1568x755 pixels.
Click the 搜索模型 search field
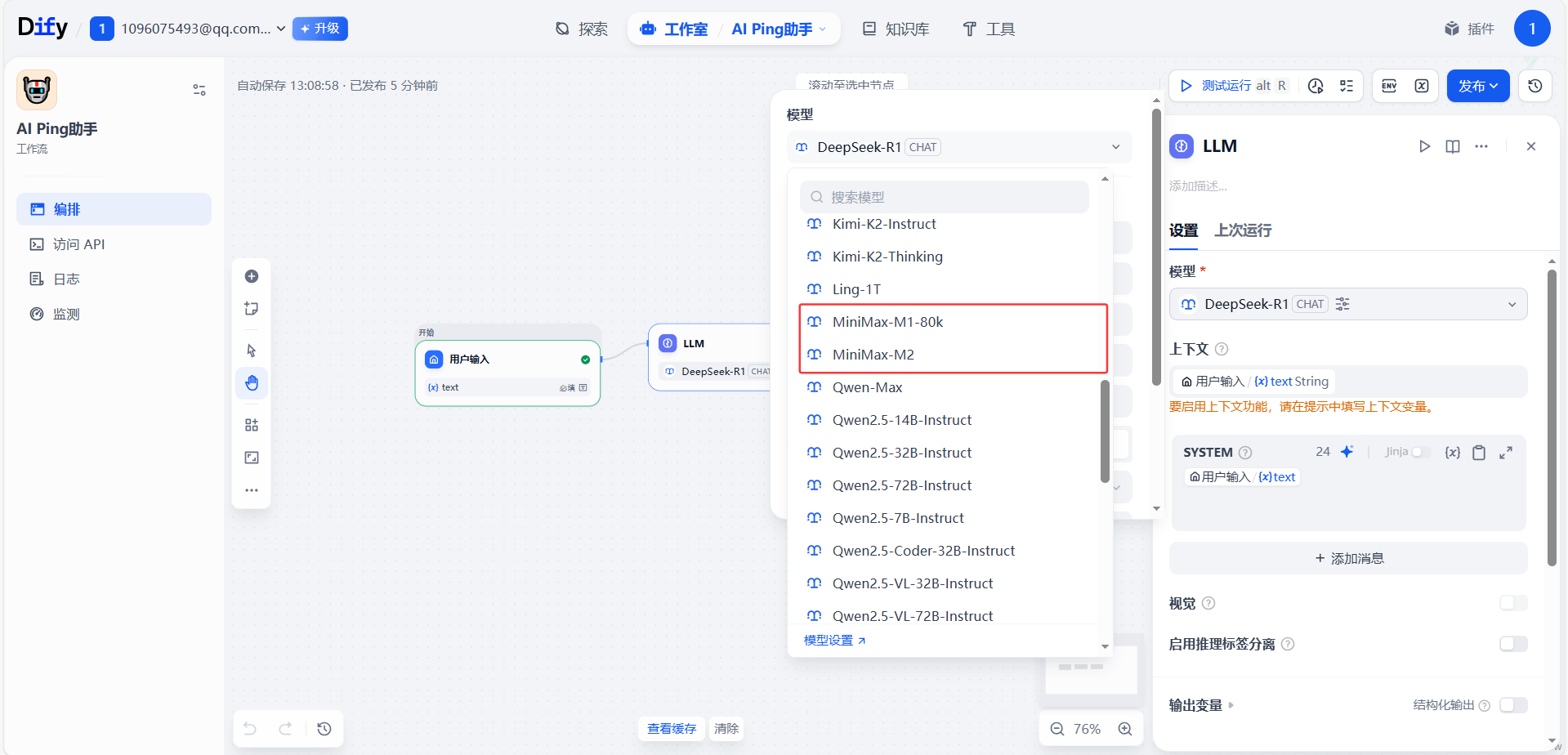[944, 197]
